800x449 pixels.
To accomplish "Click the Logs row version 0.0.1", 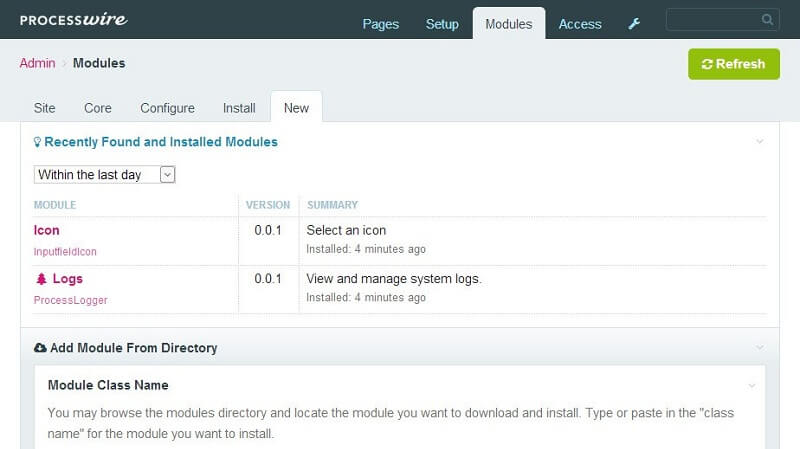I will [268, 279].
